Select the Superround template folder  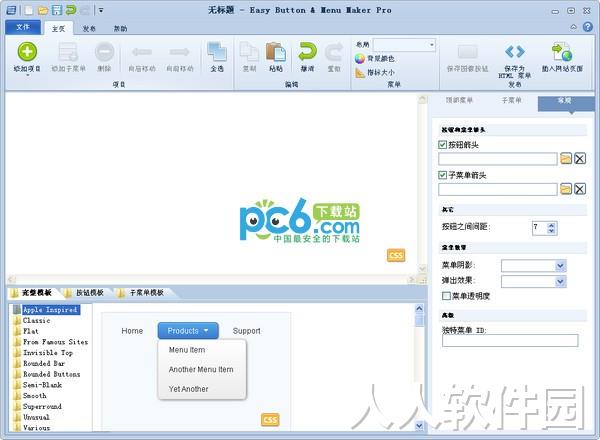click(38, 406)
